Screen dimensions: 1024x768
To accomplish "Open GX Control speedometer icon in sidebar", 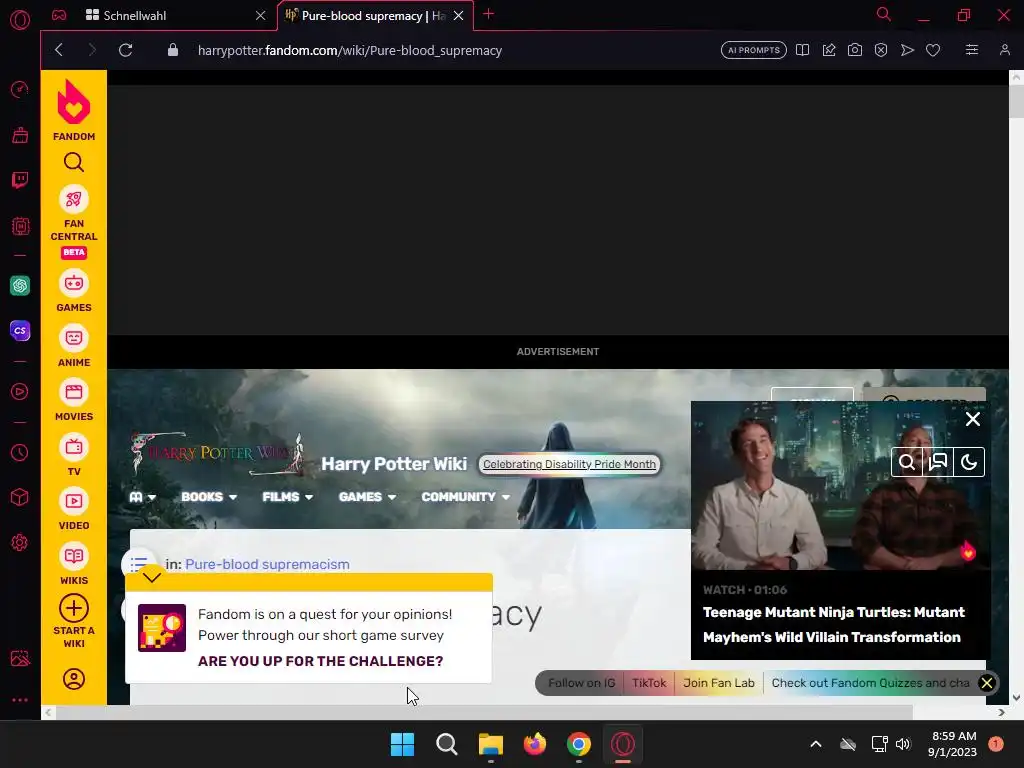I will coord(20,89).
